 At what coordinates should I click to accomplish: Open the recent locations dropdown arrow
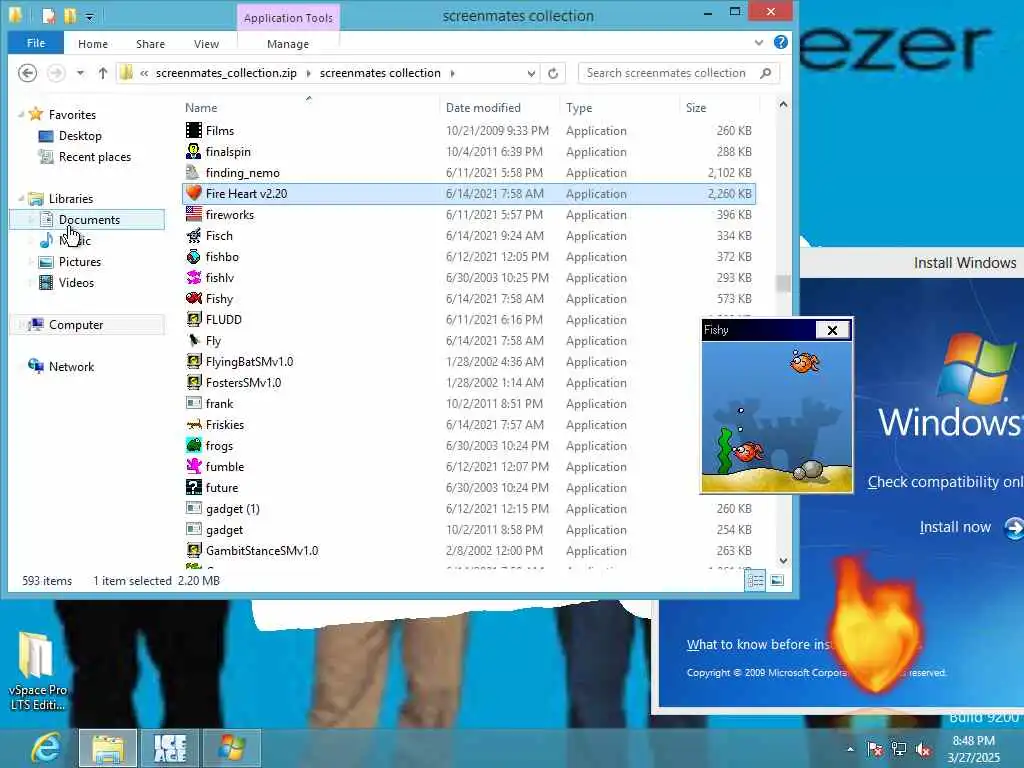pos(80,73)
